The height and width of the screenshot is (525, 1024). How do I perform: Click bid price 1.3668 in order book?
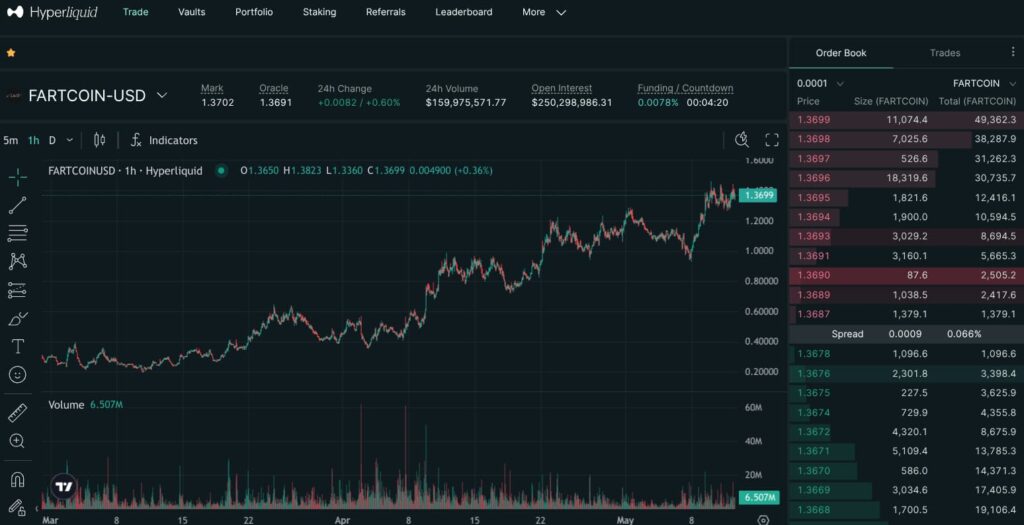pyautogui.click(x=813, y=509)
